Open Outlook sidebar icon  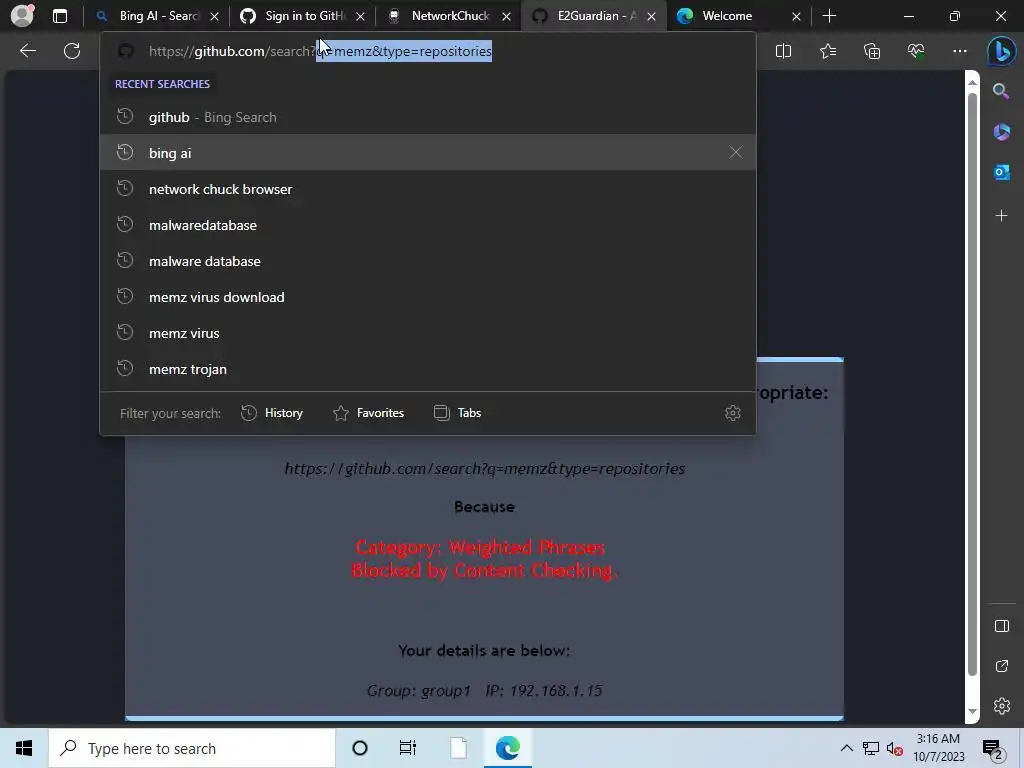(1001, 172)
